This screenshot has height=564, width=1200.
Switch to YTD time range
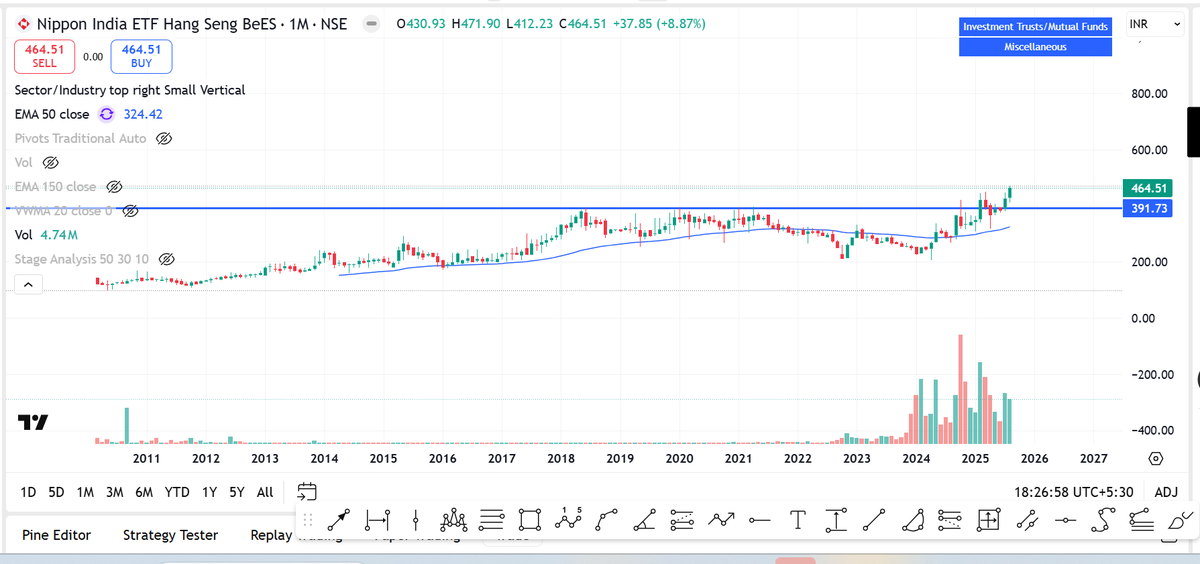pyautogui.click(x=177, y=492)
